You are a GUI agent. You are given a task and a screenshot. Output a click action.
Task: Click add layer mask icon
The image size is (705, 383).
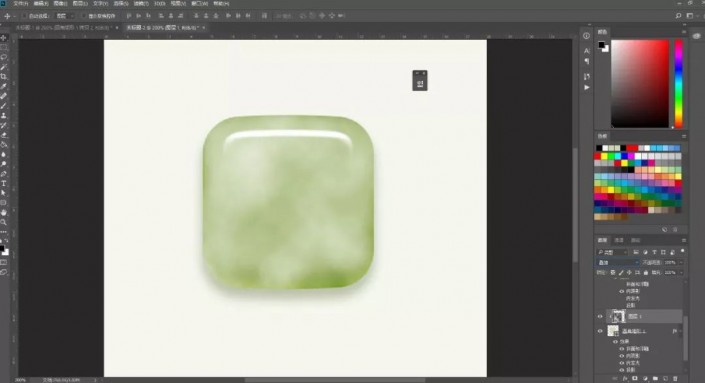pyautogui.click(x=635, y=379)
